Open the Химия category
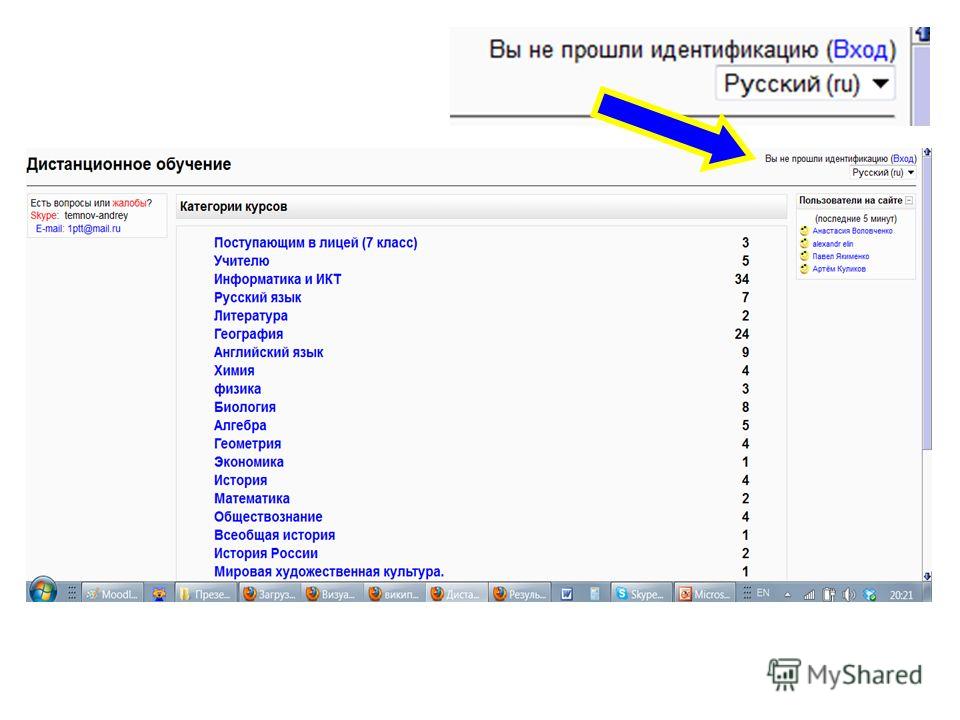Viewport: 960px width, 720px height. (x=234, y=371)
